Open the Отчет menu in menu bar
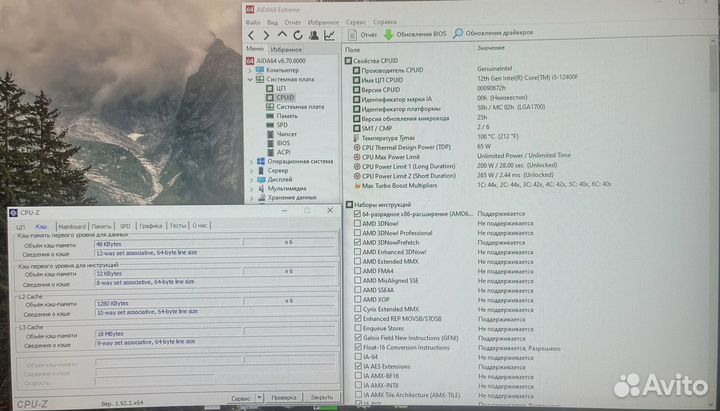Screen dimensions: 720x411 tap(292, 22)
